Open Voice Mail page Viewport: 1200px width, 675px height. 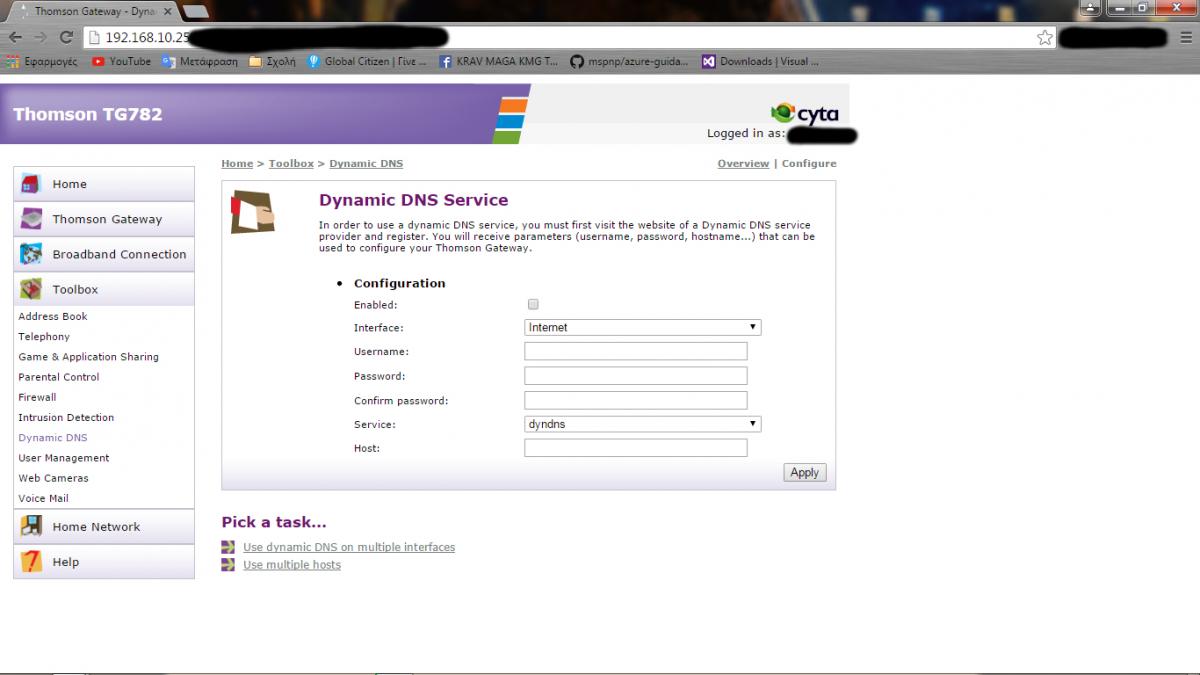(x=43, y=498)
